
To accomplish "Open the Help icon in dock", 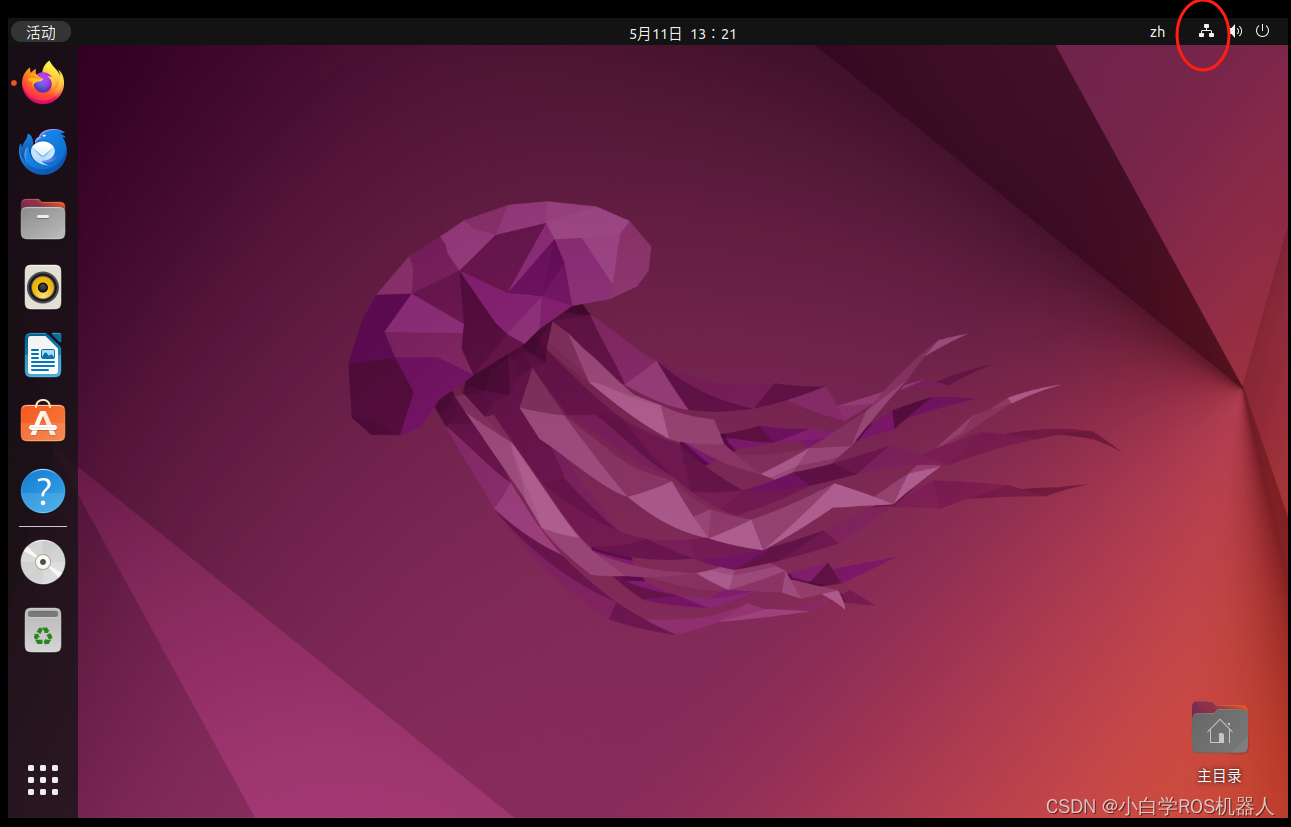I will [43, 491].
